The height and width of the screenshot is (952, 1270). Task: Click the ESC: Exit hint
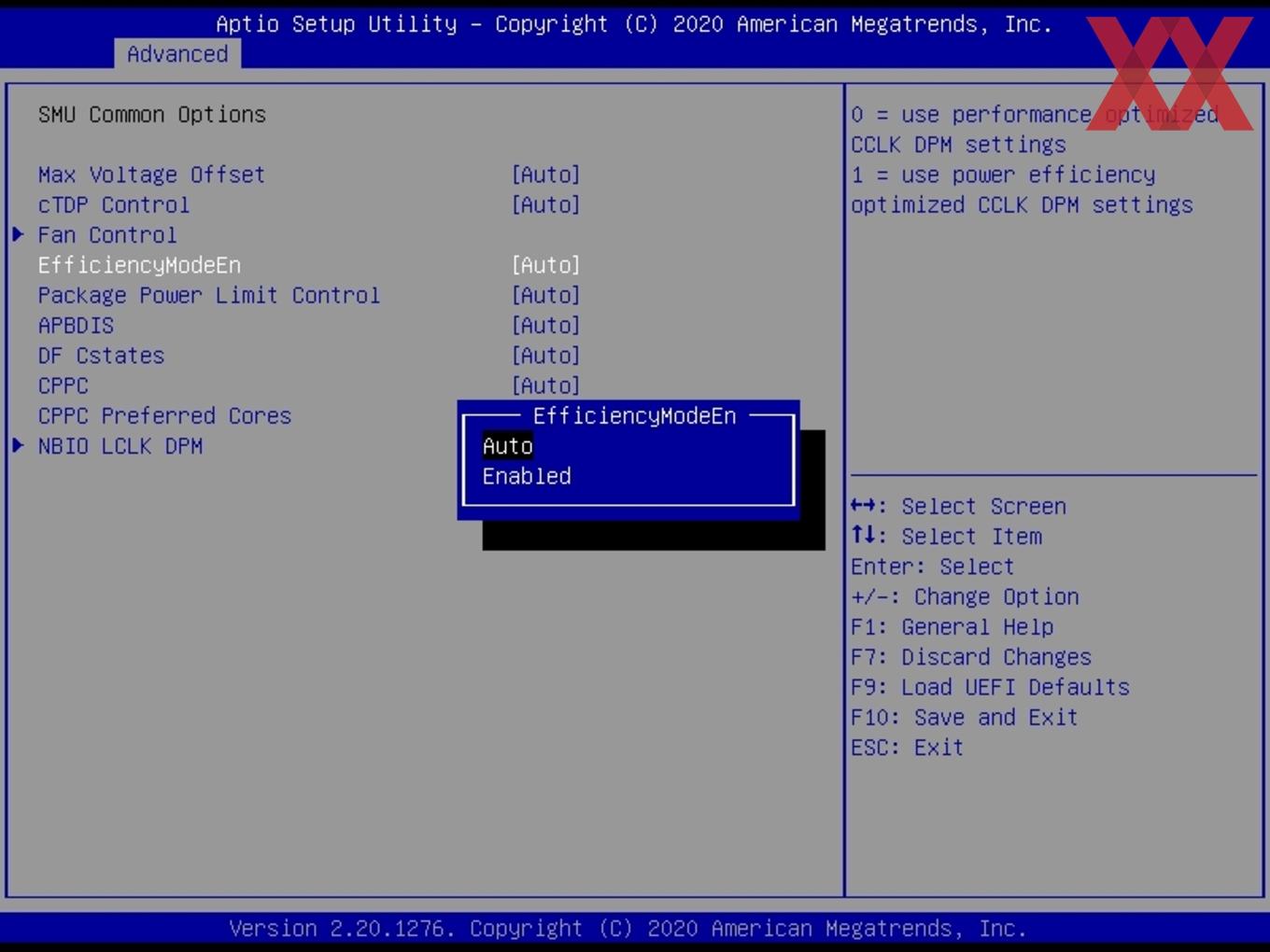(907, 747)
